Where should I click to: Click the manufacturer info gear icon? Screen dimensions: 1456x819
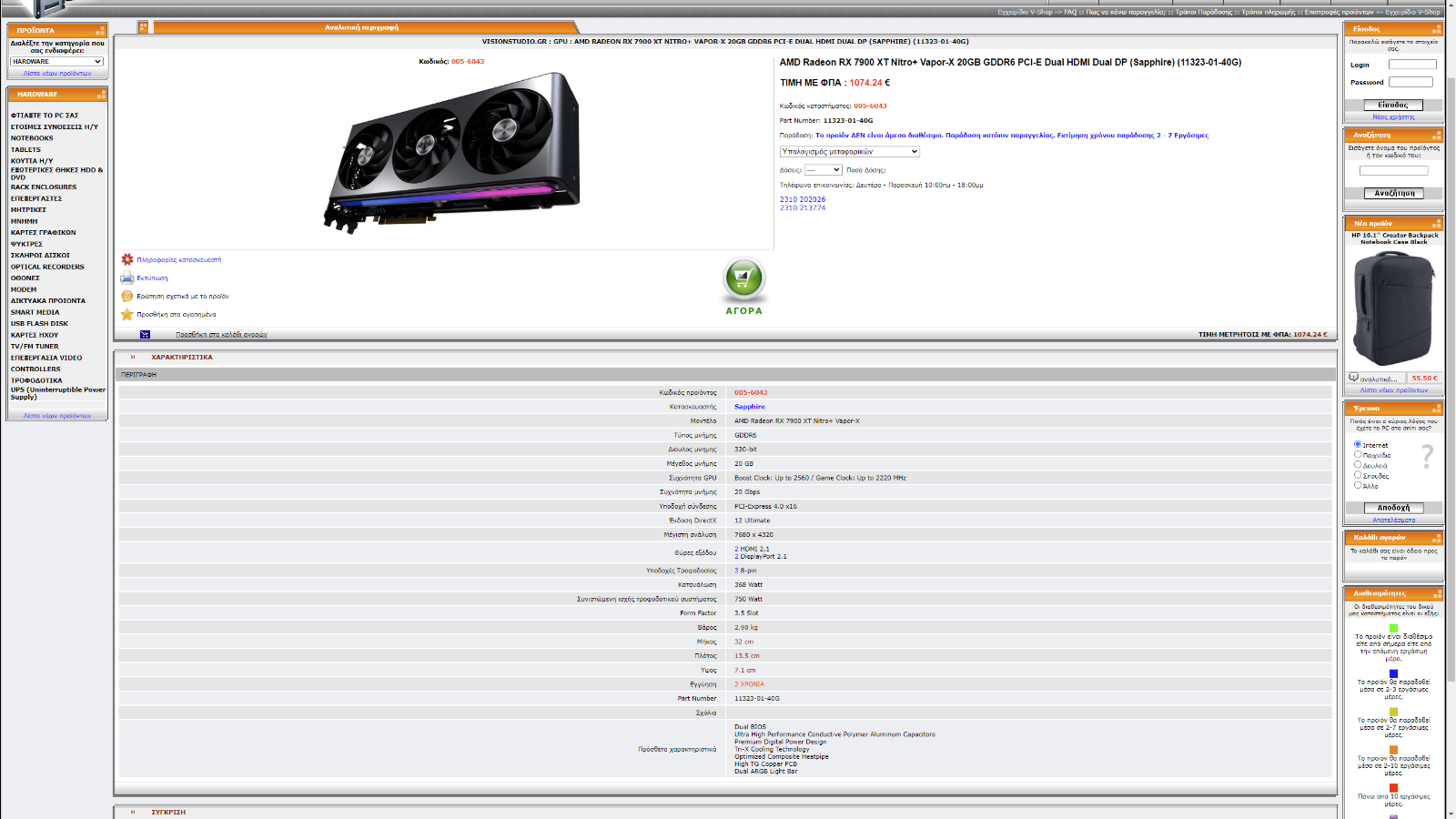click(x=127, y=259)
